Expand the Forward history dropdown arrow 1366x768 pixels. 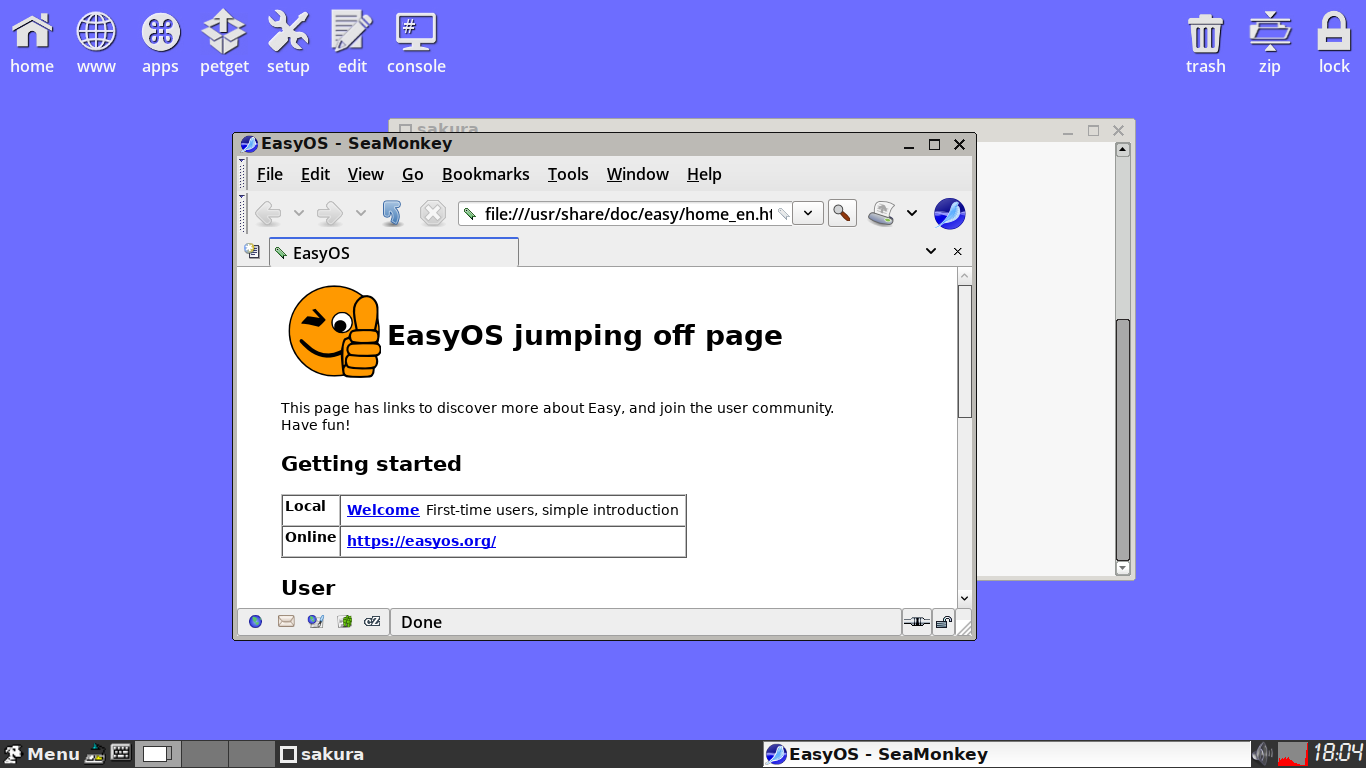click(360, 213)
